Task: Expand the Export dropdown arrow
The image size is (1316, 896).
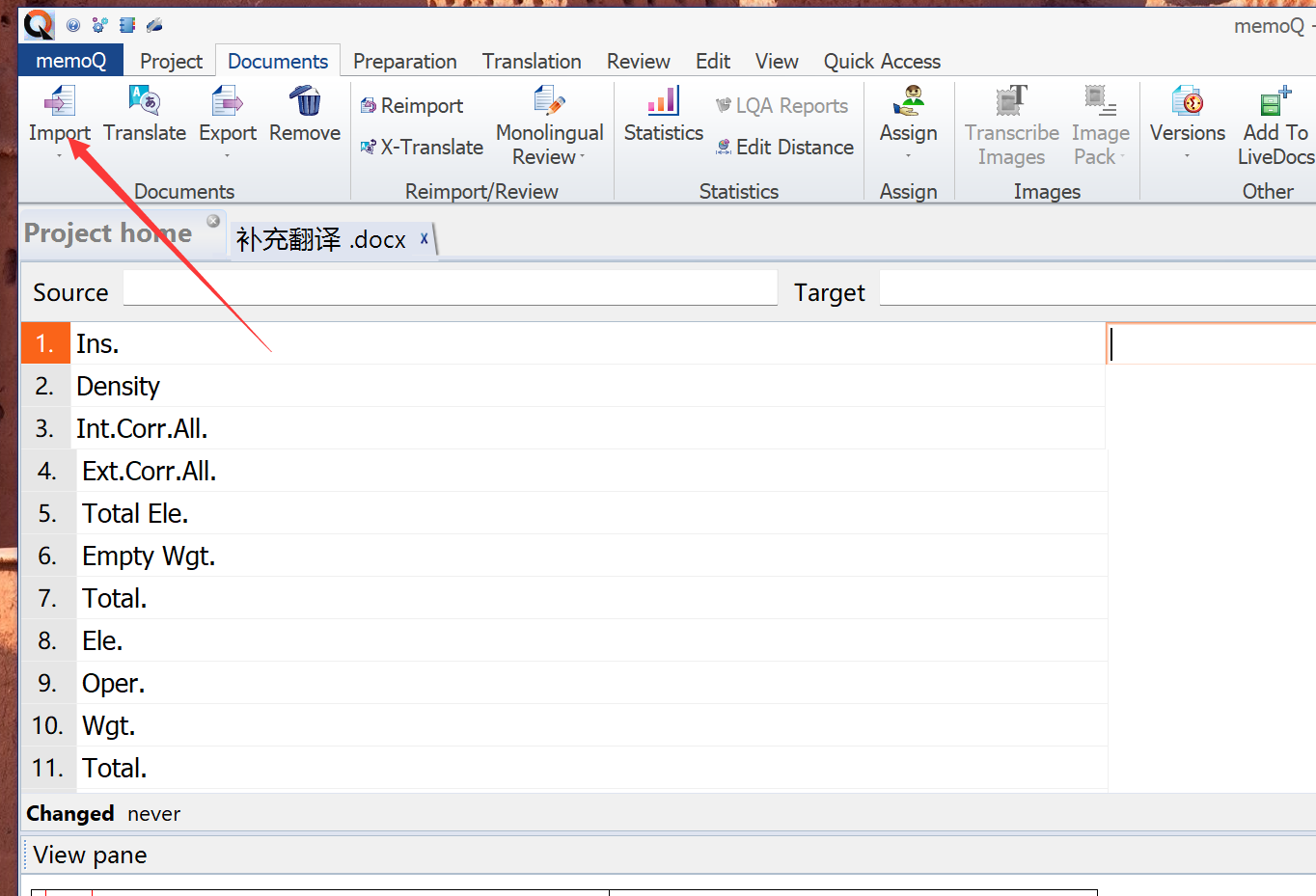Action: tap(228, 156)
